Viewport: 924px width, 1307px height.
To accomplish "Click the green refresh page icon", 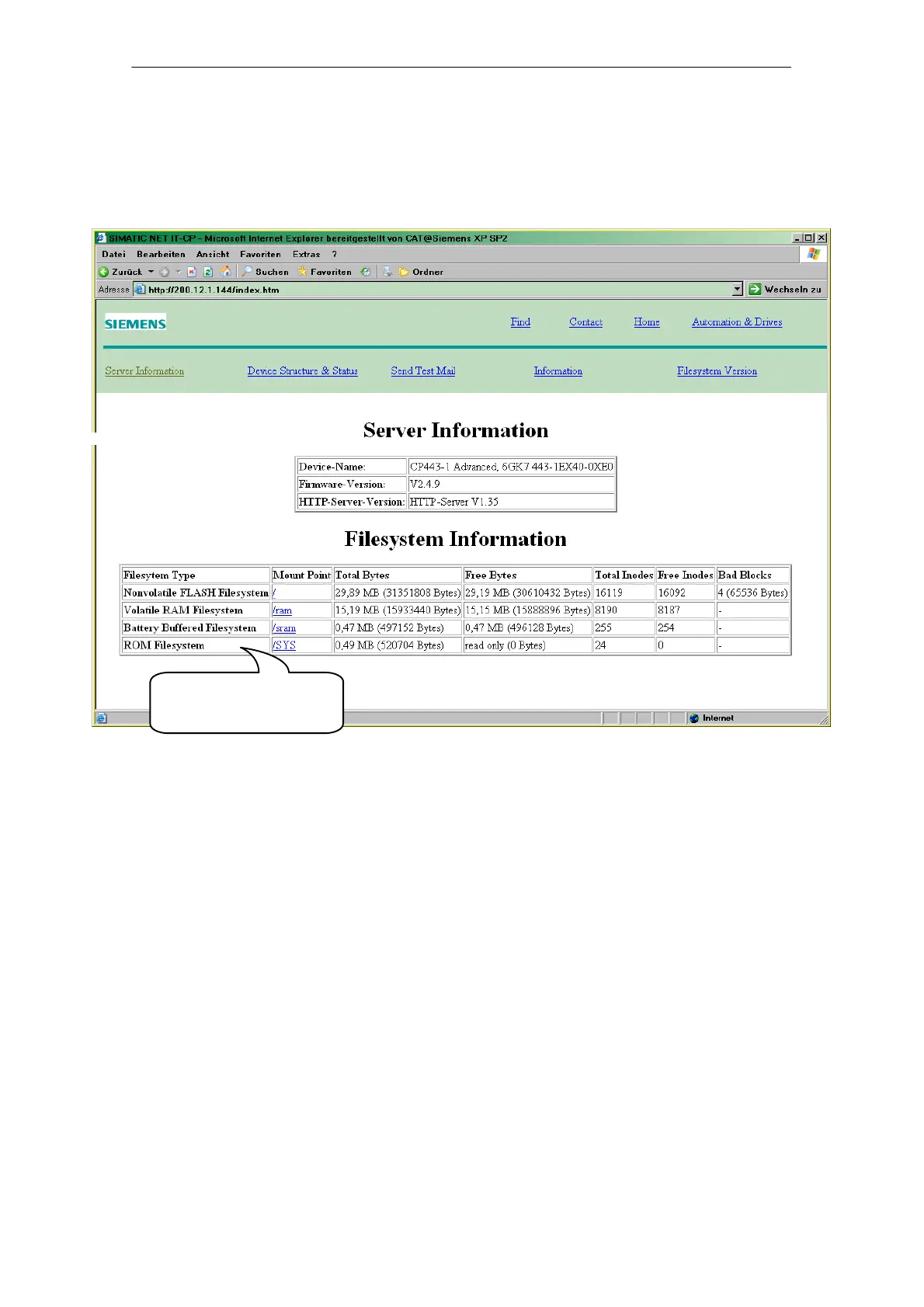I will click(x=208, y=272).
